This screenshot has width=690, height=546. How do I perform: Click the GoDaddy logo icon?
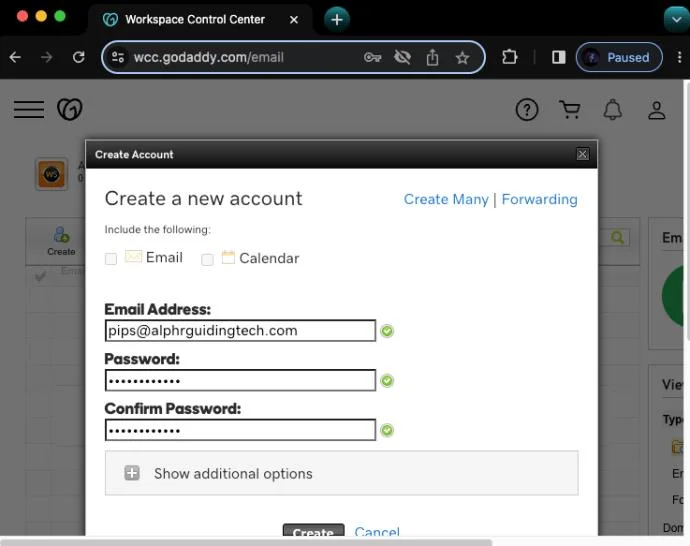70,109
